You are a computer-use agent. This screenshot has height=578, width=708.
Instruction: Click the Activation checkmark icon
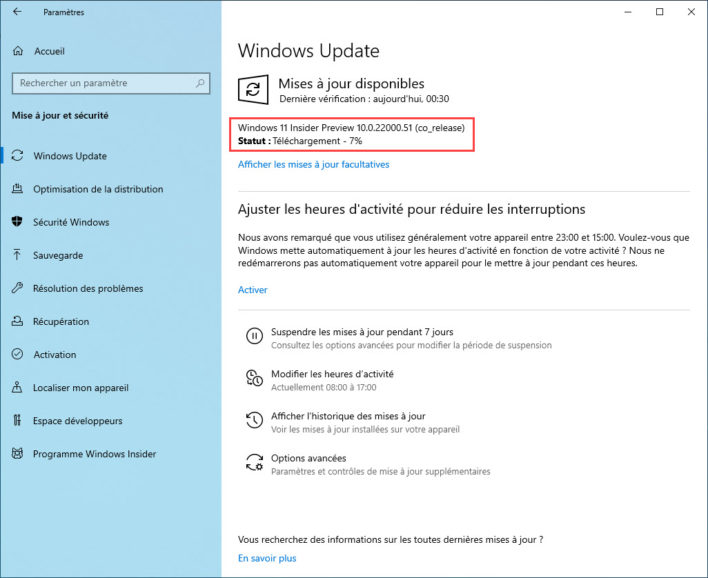pyautogui.click(x=17, y=354)
